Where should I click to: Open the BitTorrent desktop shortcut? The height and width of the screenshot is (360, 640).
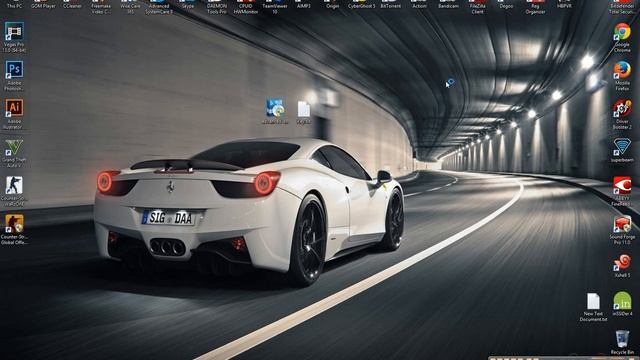(x=390, y=4)
